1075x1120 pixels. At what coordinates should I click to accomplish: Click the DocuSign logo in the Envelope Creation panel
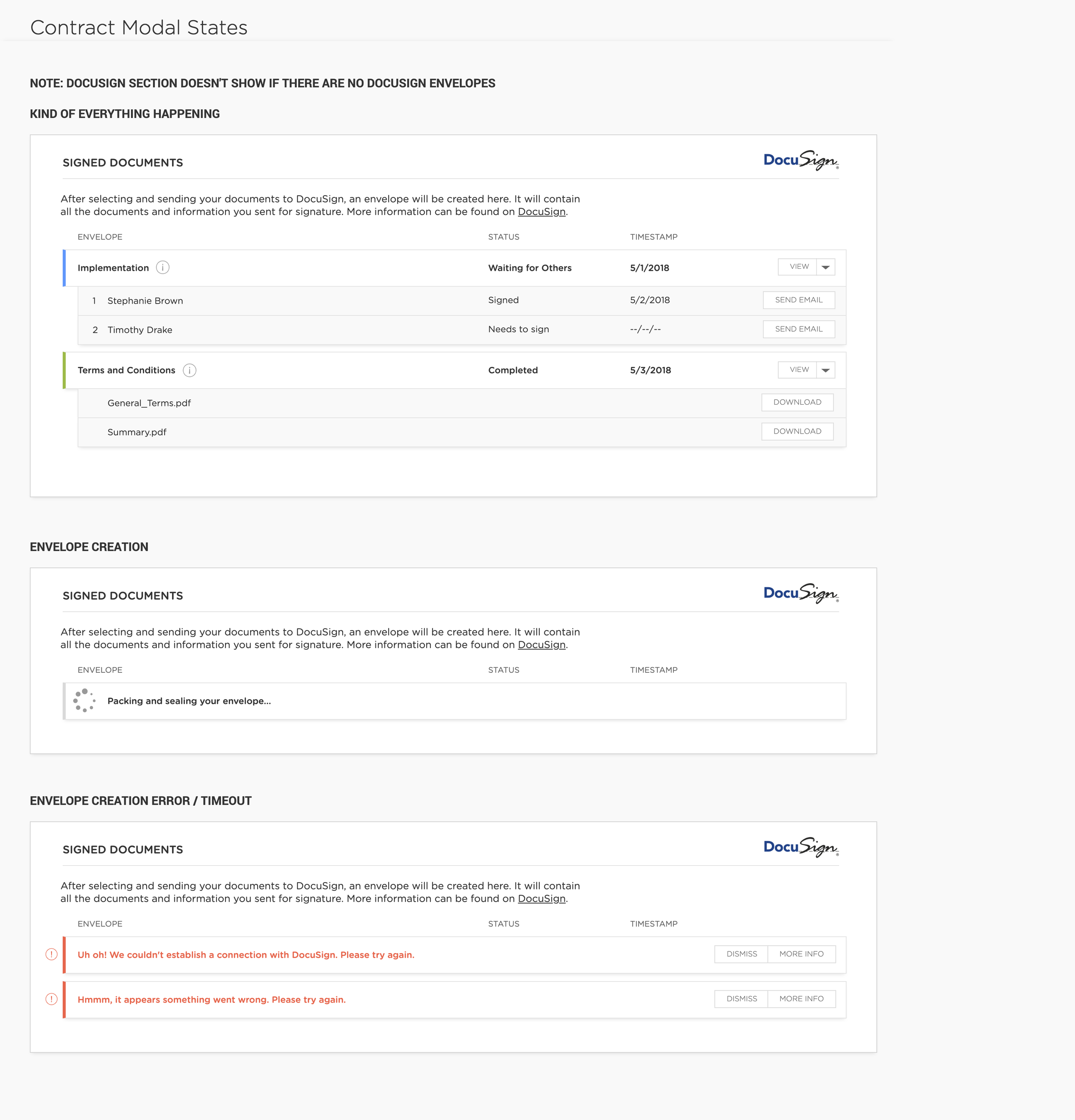pyautogui.click(x=801, y=594)
